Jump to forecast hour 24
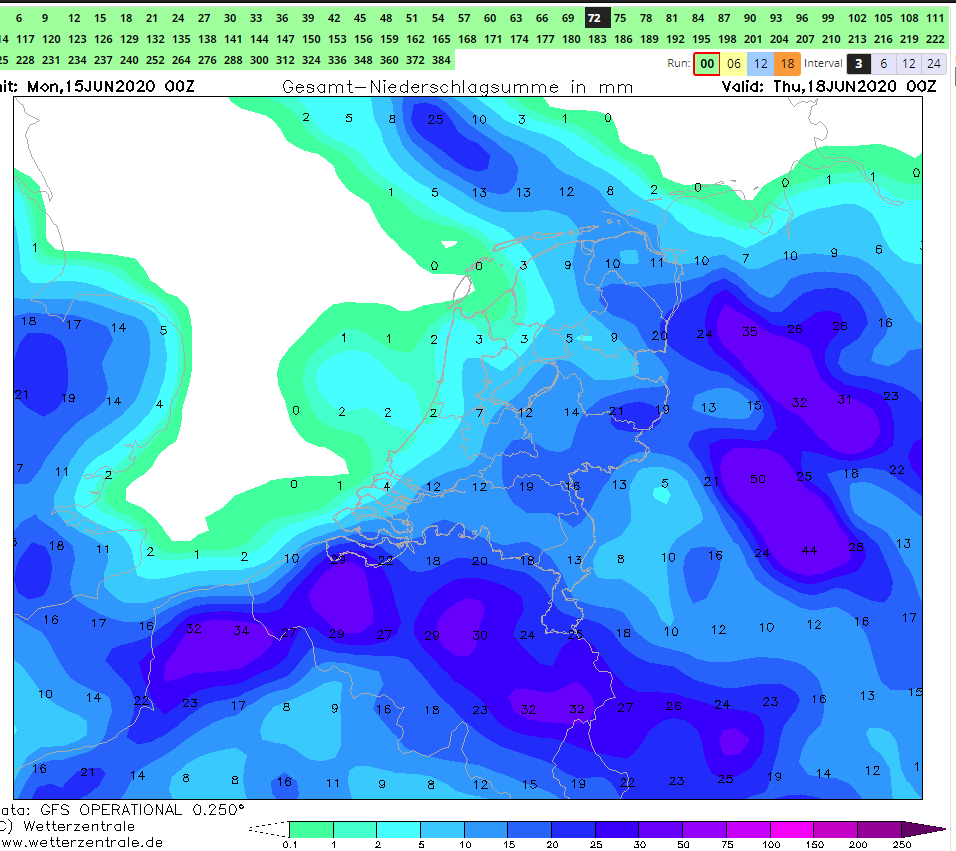Screen dimensions: 956x851 tap(178, 18)
